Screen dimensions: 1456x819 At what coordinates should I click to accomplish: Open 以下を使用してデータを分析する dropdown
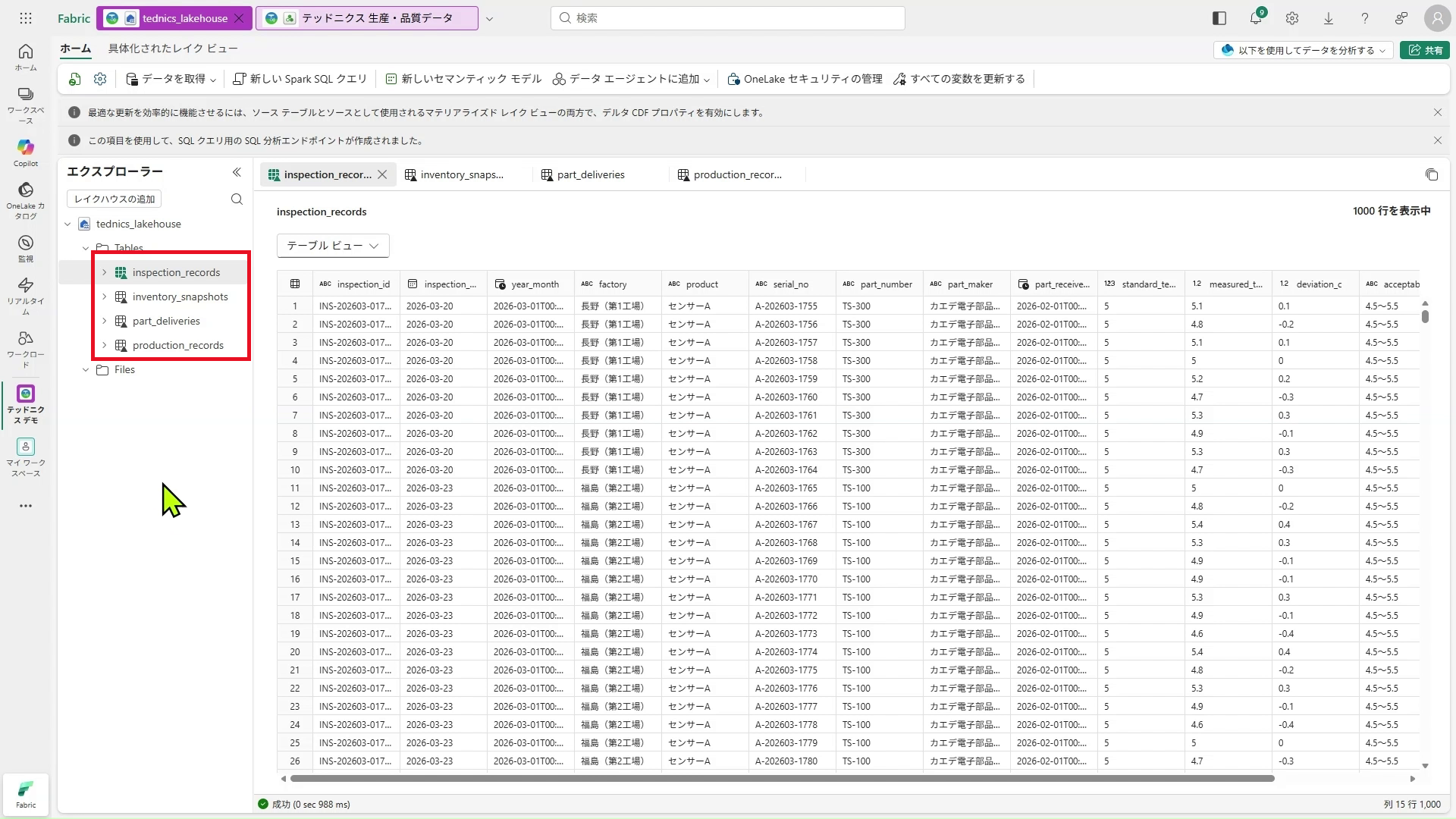1303,50
